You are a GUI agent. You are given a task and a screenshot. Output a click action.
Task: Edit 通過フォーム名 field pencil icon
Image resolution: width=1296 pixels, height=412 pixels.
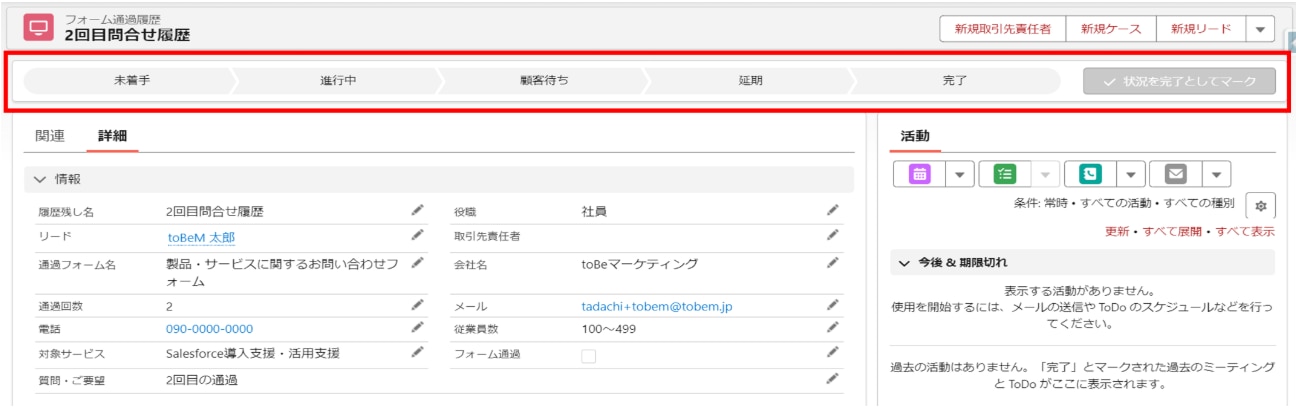[417, 264]
